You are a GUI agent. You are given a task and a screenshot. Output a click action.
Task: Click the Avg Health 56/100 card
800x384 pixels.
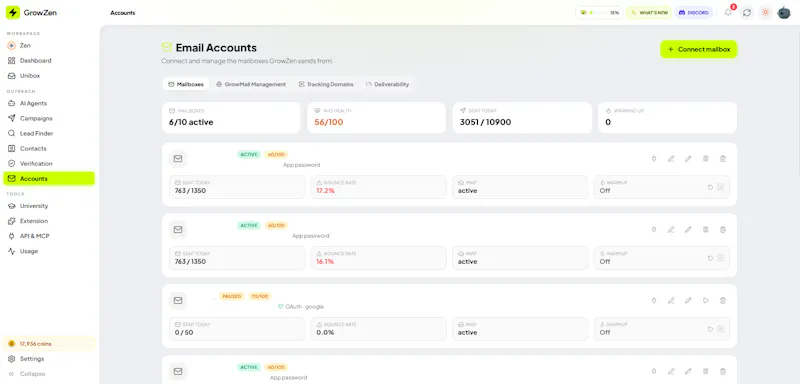pyautogui.click(x=376, y=118)
